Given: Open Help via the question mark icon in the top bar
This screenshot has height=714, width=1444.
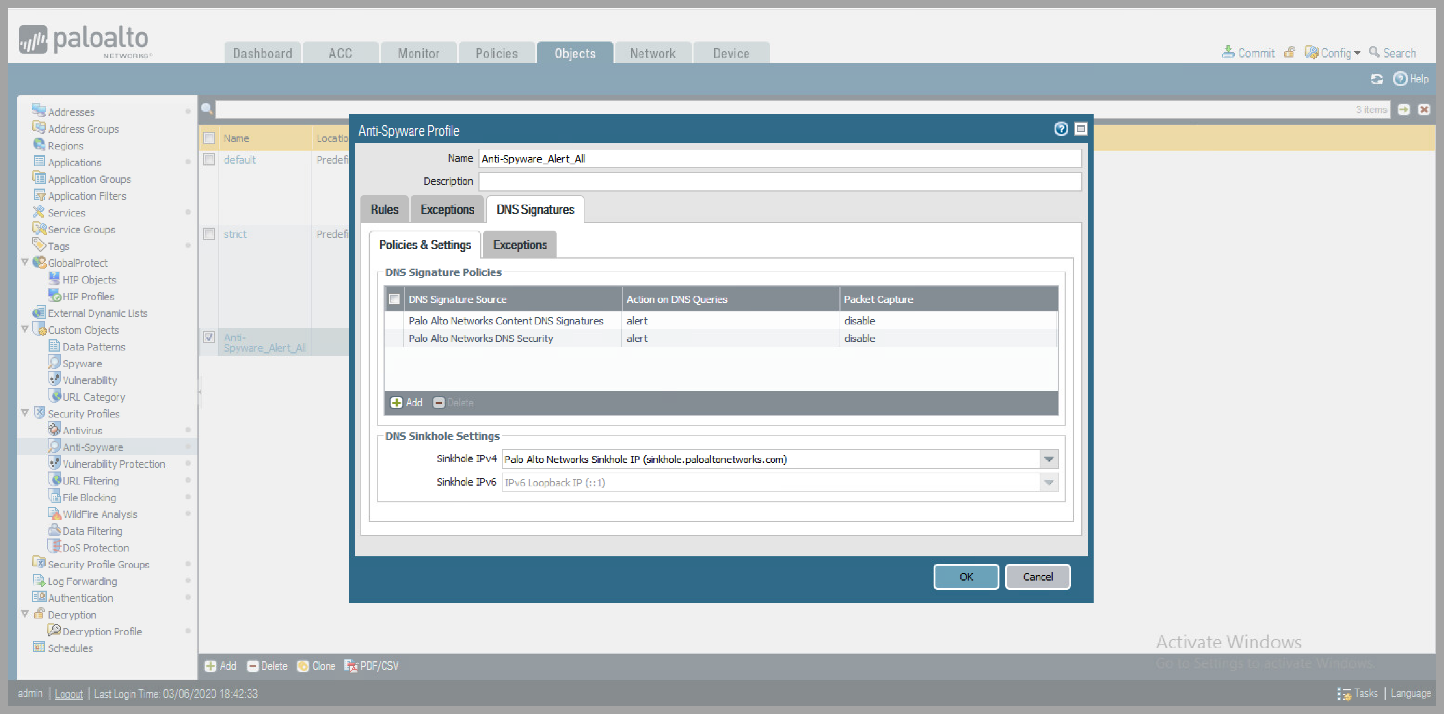Looking at the screenshot, I should (1400, 79).
